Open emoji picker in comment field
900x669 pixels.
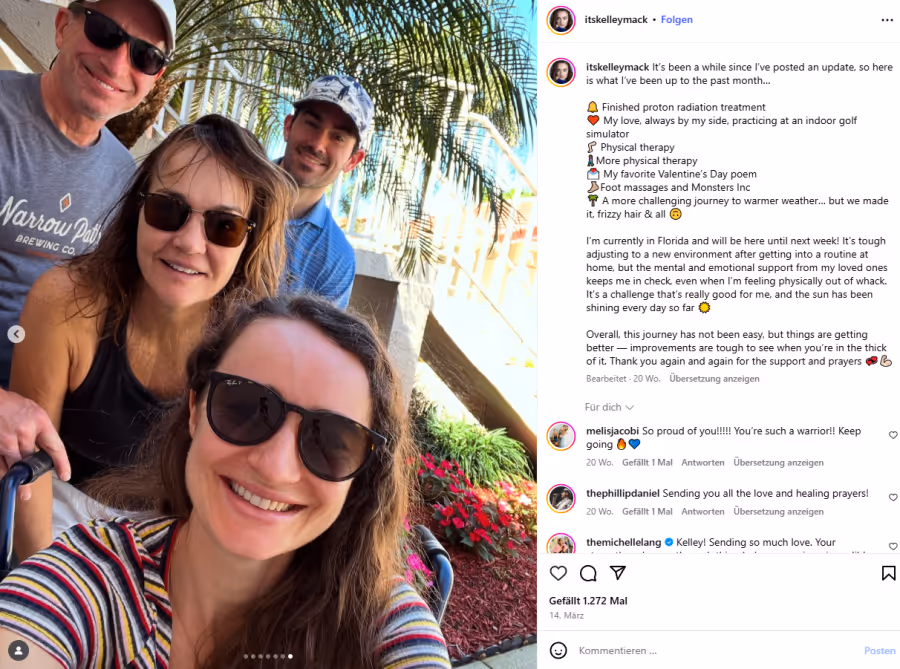pyautogui.click(x=558, y=650)
